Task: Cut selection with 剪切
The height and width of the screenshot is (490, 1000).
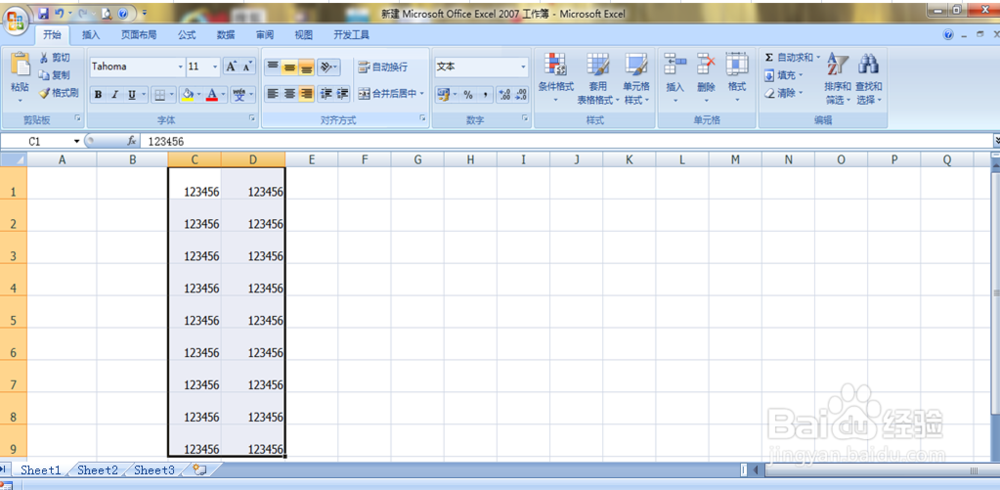Action: [55, 58]
